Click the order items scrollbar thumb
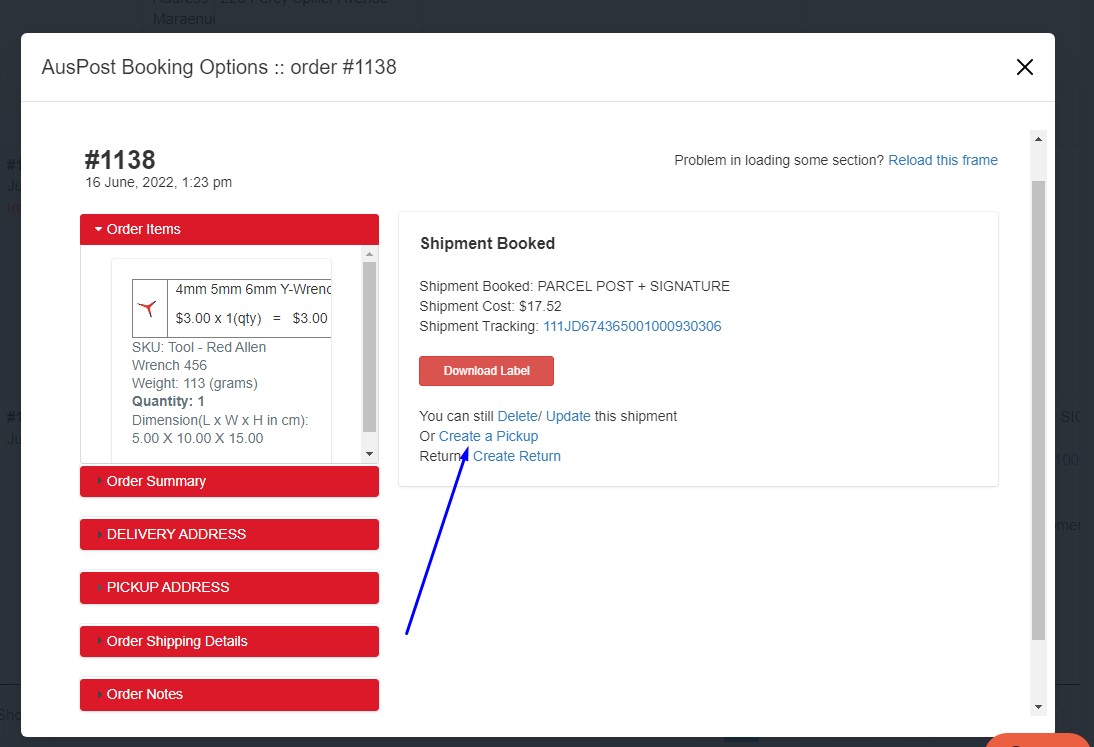 click(x=370, y=347)
